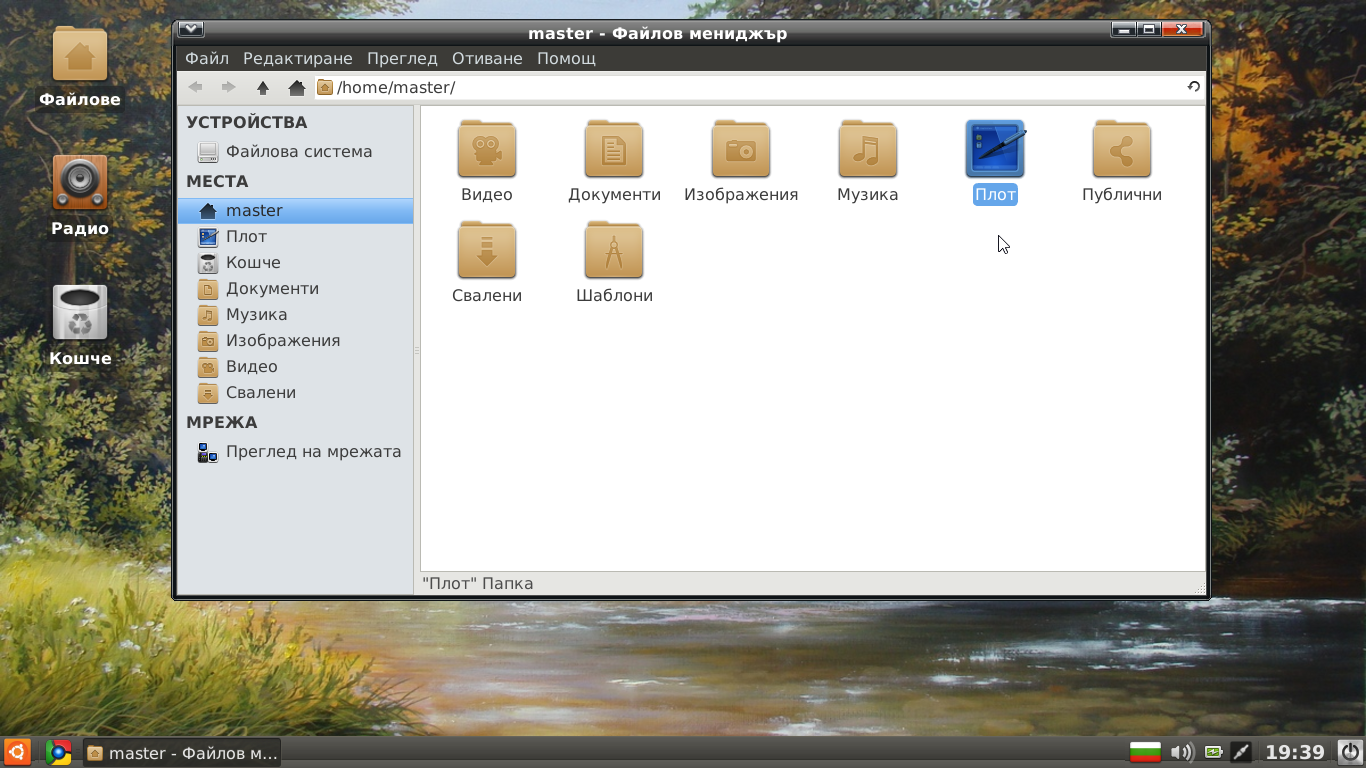Minimize the file manager window
Image resolution: width=1366 pixels, height=768 pixels.
click(1124, 30)
